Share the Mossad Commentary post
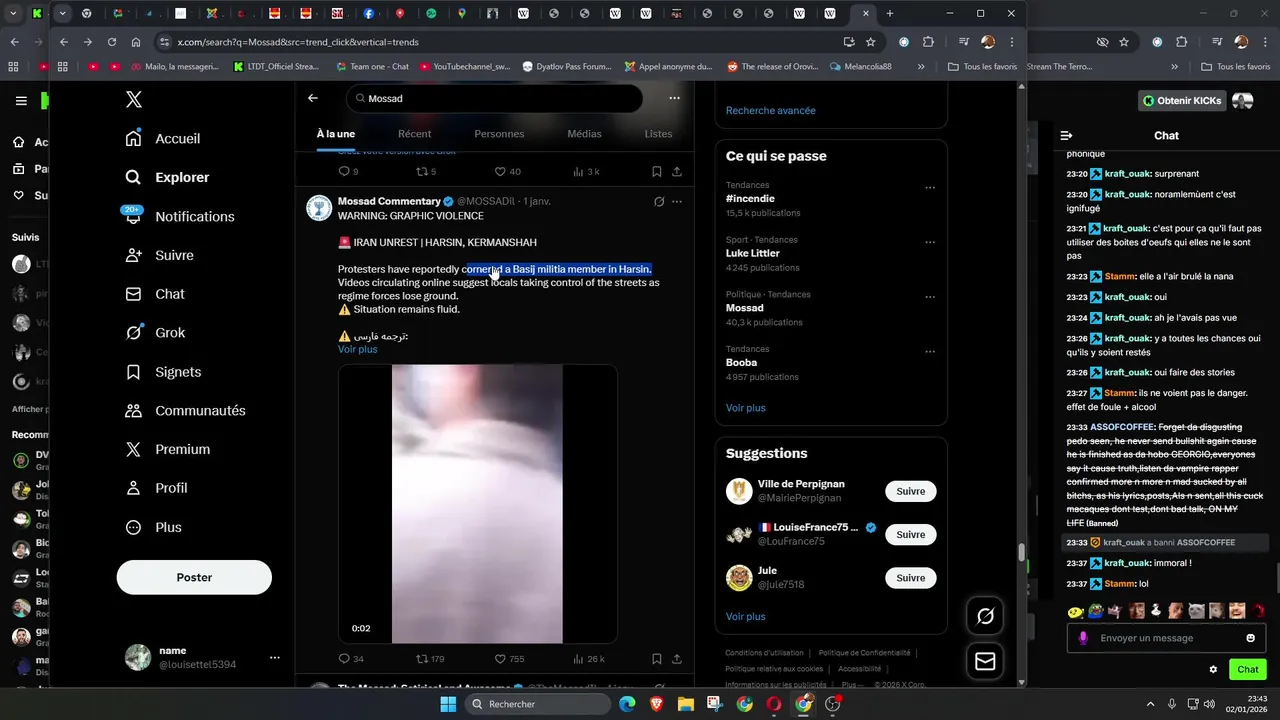Viewport: 1280px width, 720px height. click(x=677, y=659)
